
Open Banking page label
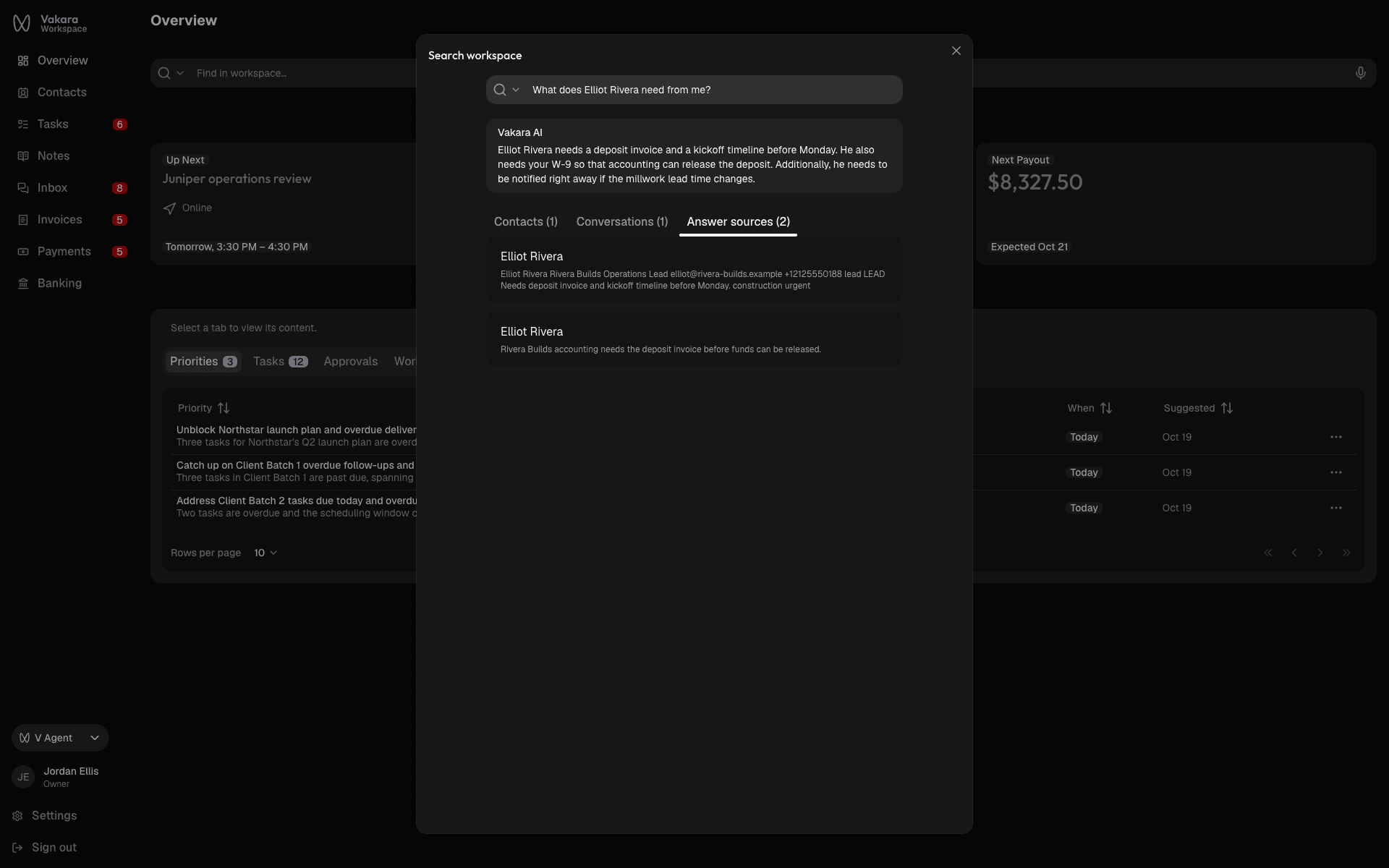point(59,284)
